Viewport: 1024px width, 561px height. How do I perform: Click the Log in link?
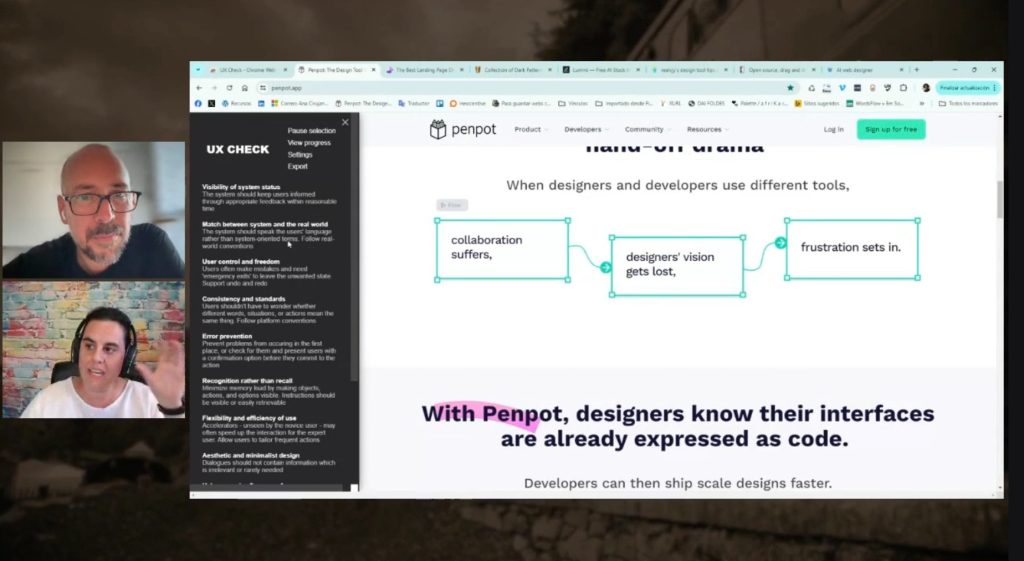[833, 130]
